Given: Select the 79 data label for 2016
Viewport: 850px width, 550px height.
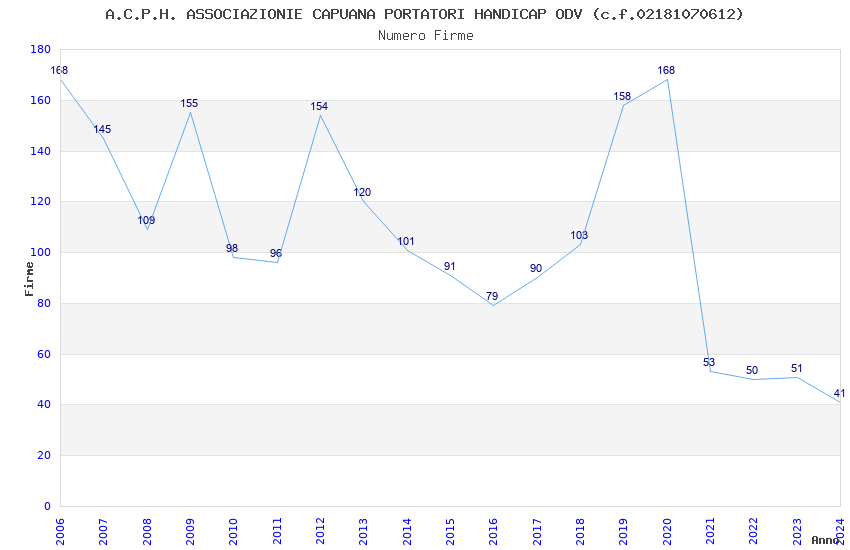Looking at the screenshot, I should point(492,296).
